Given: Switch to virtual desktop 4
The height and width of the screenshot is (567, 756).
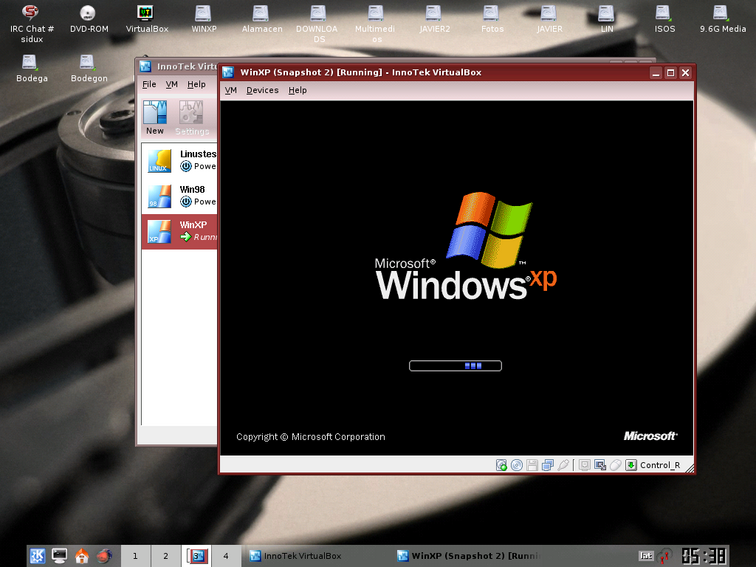Looking at the screenshot, I should [226, 556].
